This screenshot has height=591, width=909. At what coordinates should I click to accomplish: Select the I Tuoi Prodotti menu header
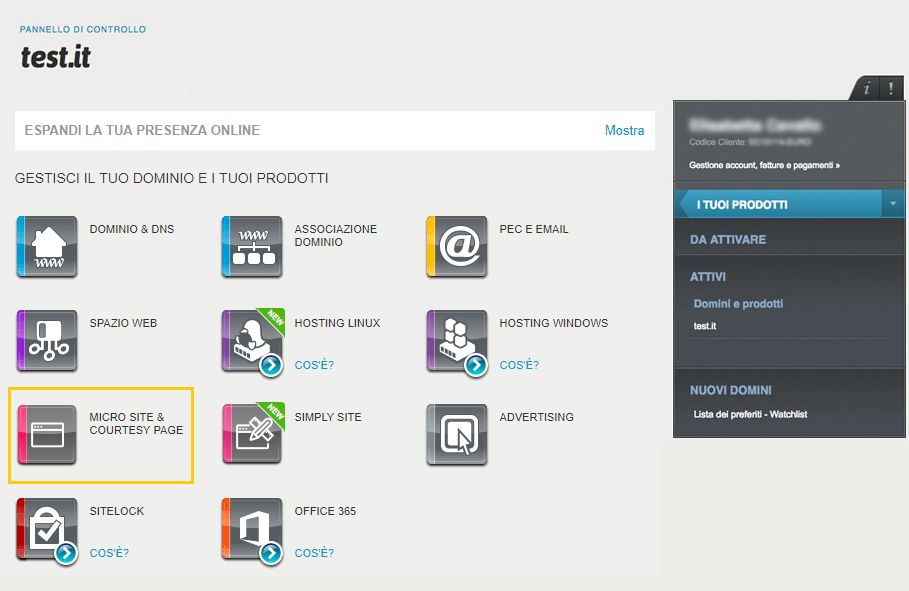point(779,204)
